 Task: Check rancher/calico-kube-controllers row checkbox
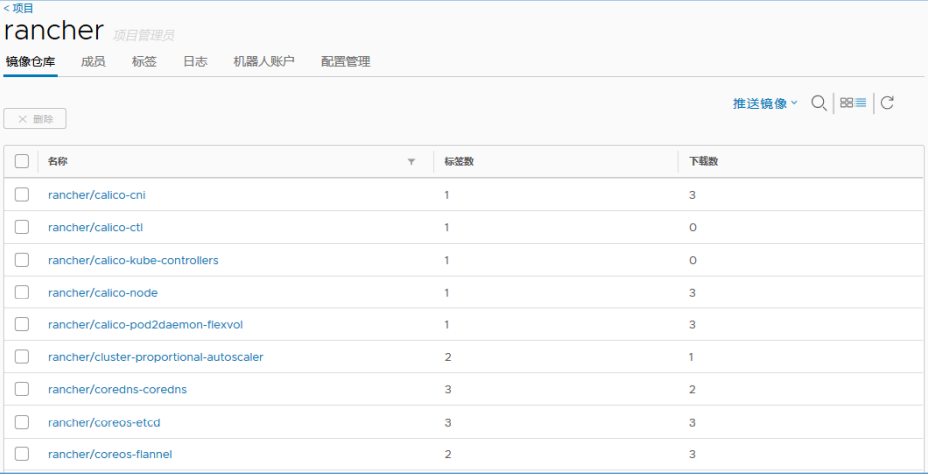pyautogui.click(x=22, y=260)
